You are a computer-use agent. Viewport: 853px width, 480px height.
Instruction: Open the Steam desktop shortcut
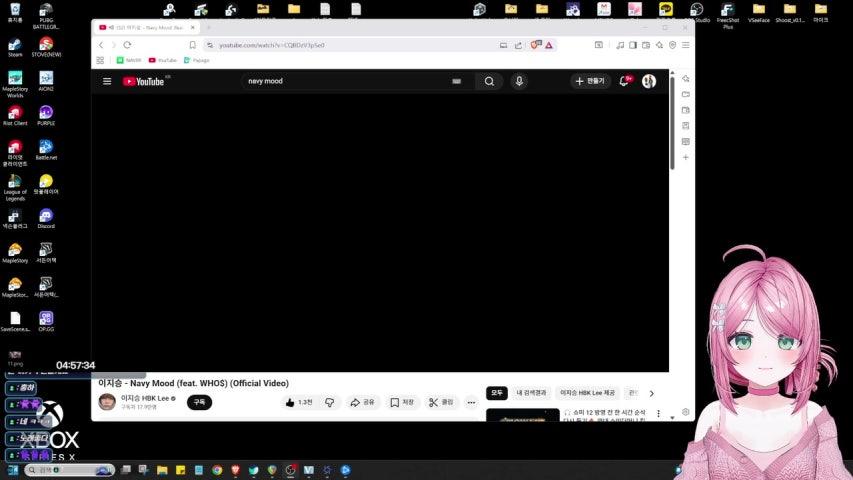[x=15, y=48]
